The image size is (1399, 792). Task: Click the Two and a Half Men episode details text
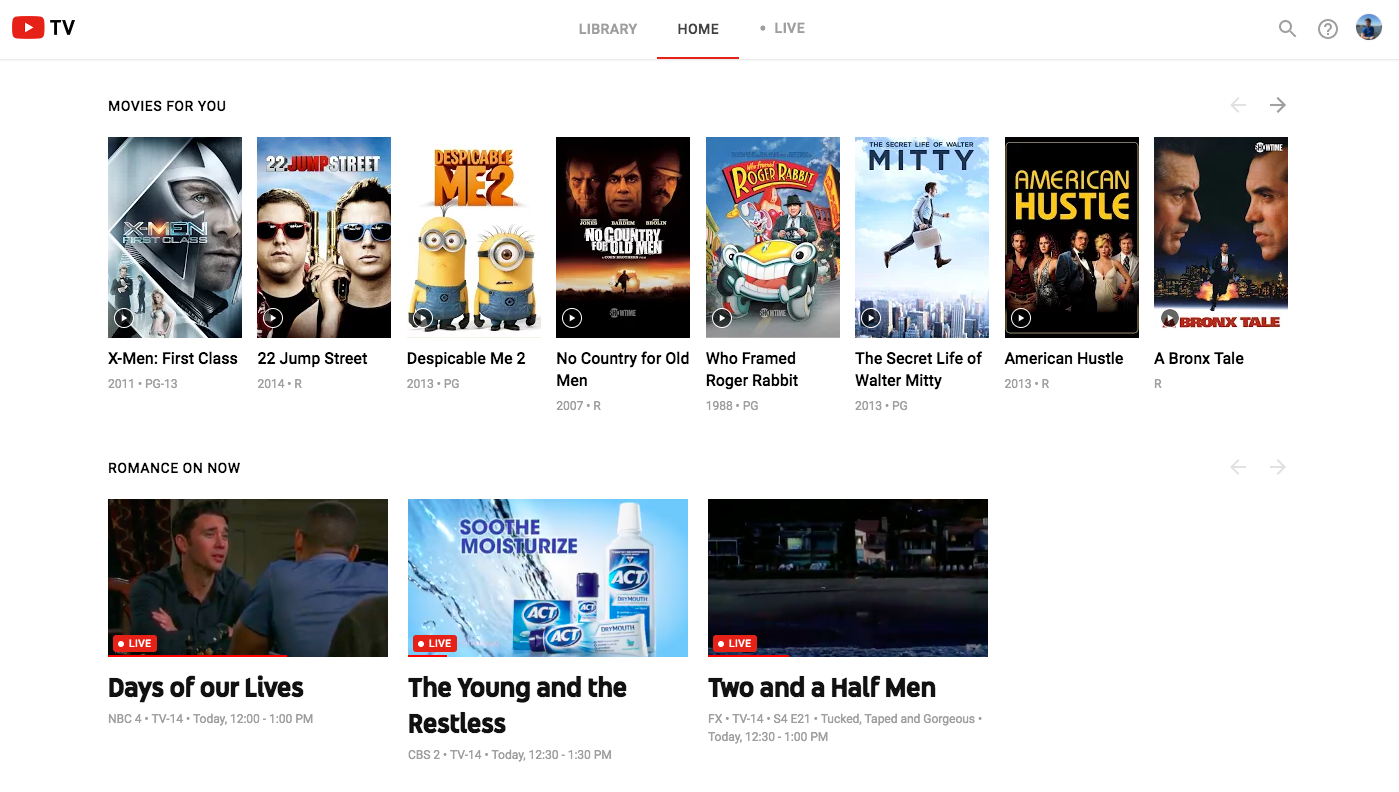tap(845, 728)
